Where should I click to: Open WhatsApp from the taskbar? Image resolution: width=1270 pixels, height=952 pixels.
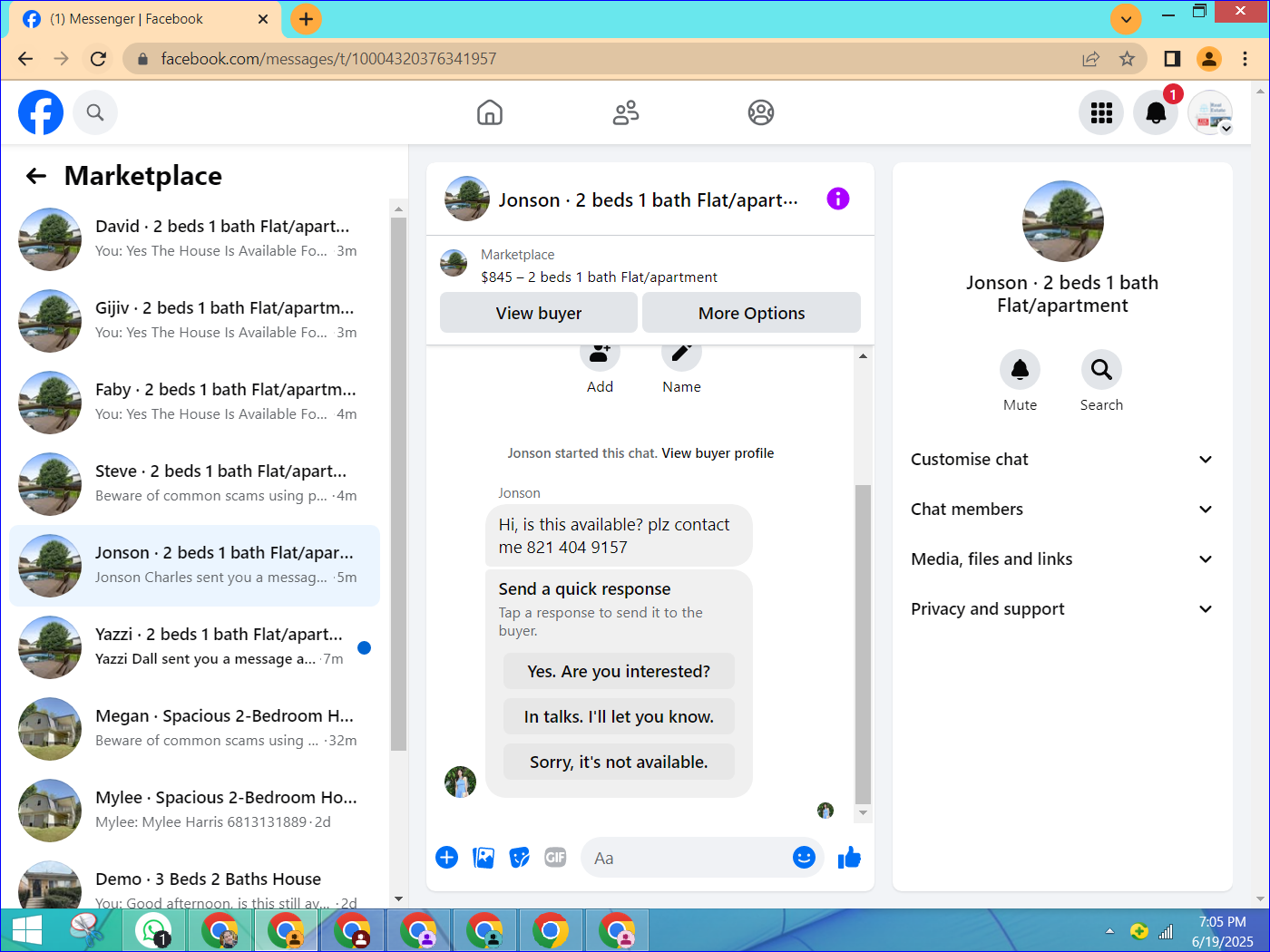[x=152, y=930]
